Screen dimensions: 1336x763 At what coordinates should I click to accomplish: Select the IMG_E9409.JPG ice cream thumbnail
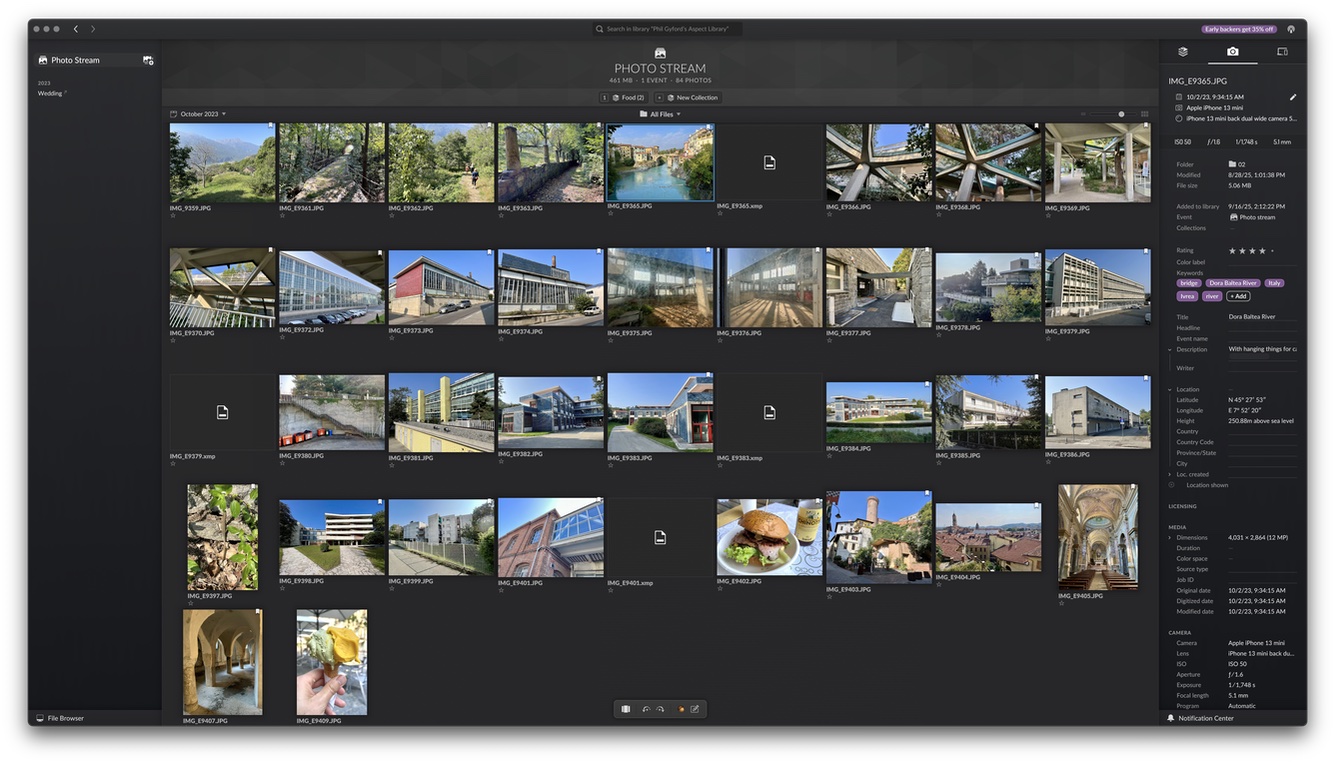(x=331, y=662)
